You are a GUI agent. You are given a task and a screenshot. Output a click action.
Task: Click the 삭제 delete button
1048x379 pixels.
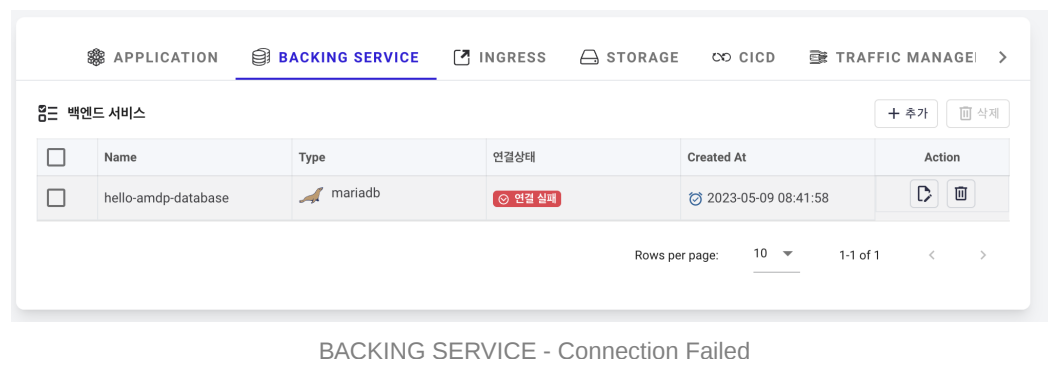point(978,114)
